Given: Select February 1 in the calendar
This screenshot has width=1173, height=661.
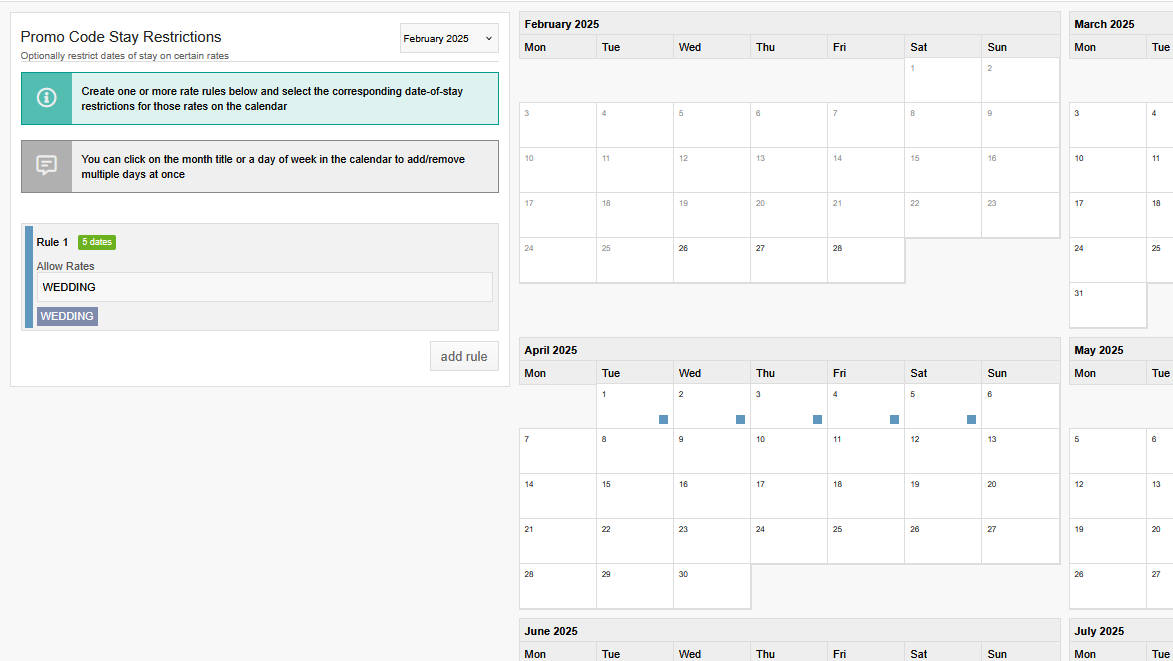Looking at the screenshot, I should (x=943, y=80).
